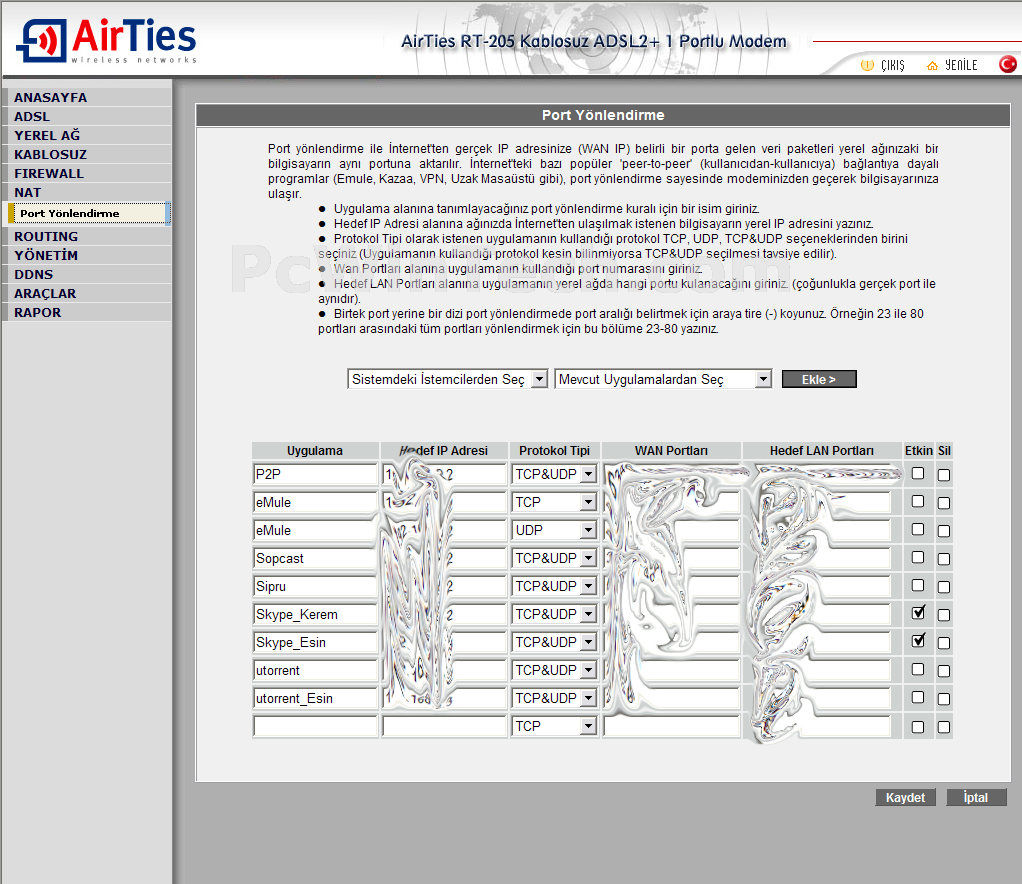
Task: Select Port Yönlendirme submenu item
Action: pyautogui.click(x=89, y=213)
